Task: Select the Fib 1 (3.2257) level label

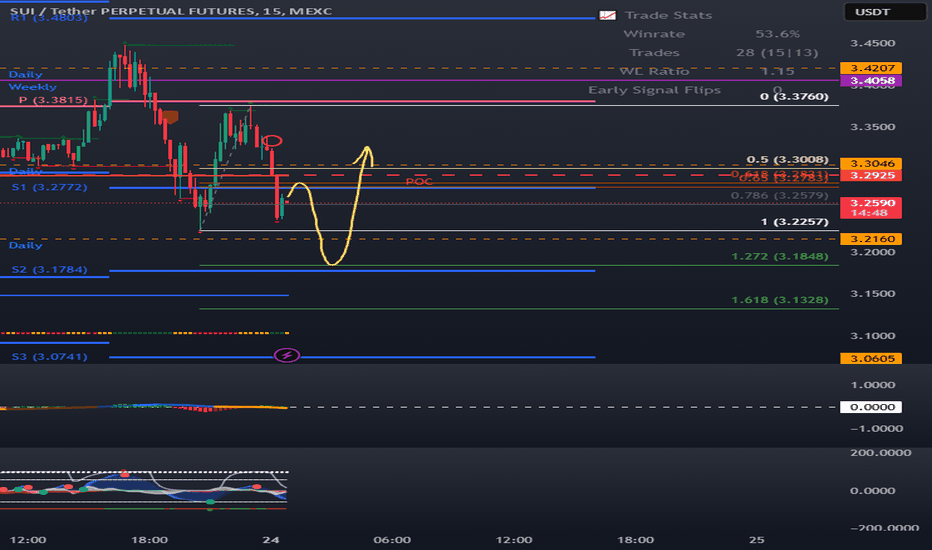Action: [795, 222]
